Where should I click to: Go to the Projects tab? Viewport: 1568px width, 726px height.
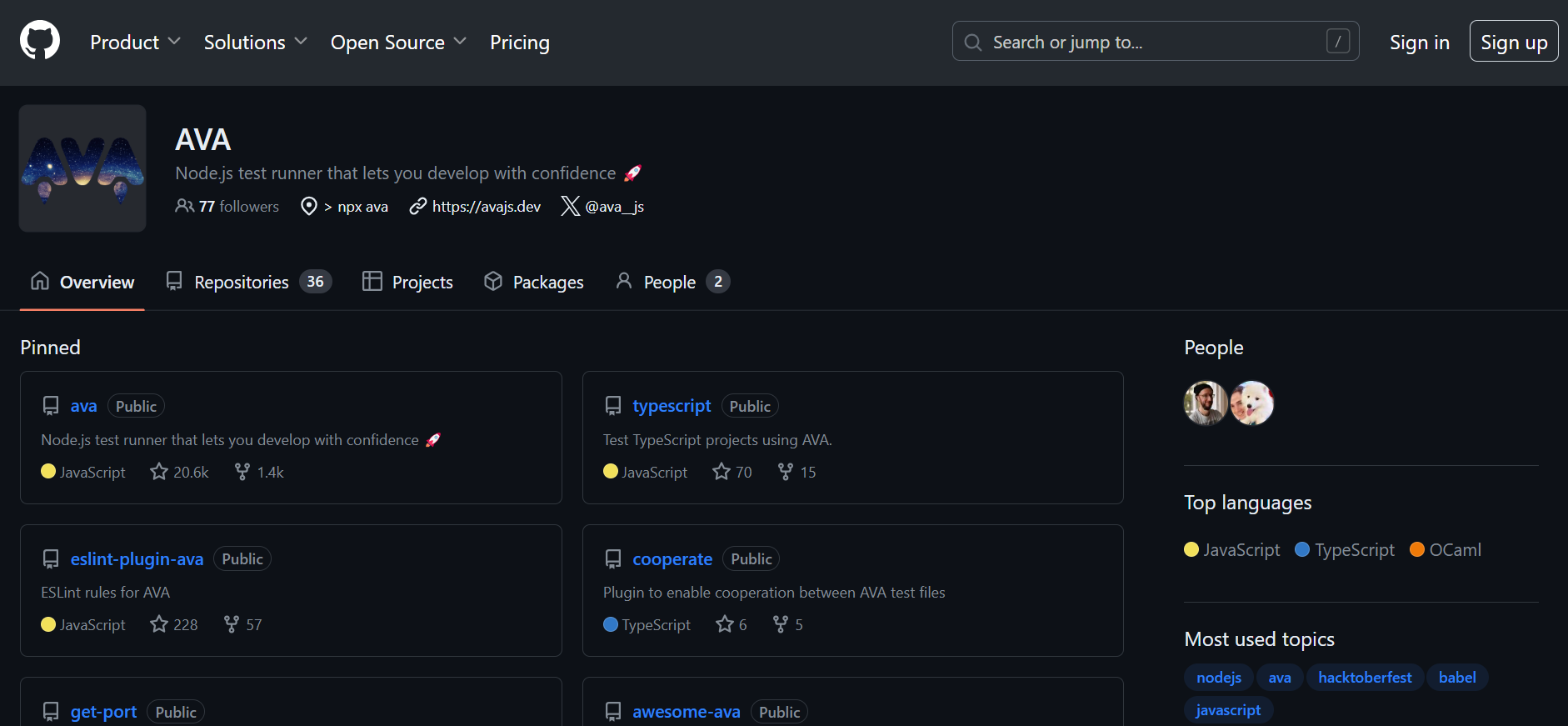pyautogui.click(x=408, y=283)
